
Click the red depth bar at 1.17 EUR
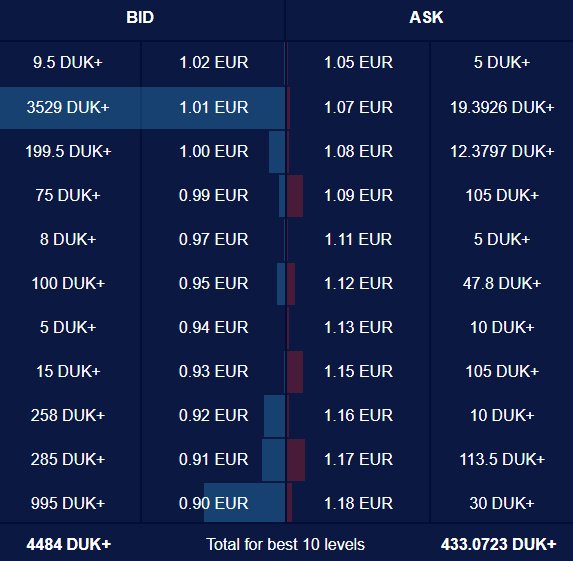(x=296, y=460)
